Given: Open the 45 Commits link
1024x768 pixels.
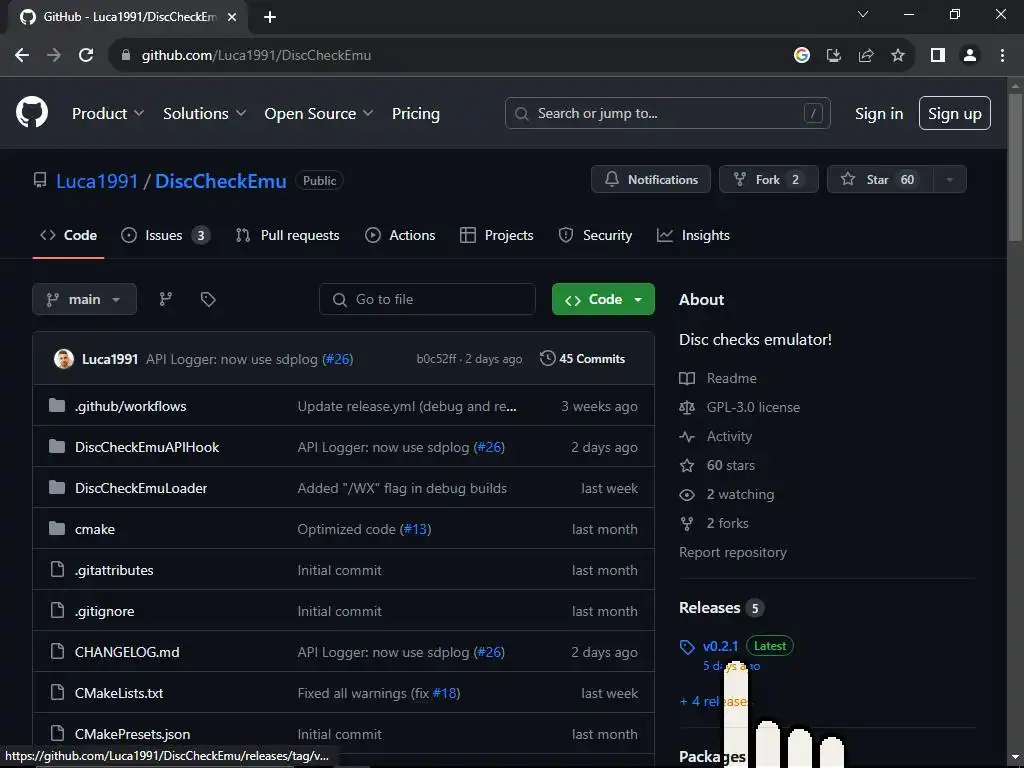Looking at the screenshot, I should 583,359.
